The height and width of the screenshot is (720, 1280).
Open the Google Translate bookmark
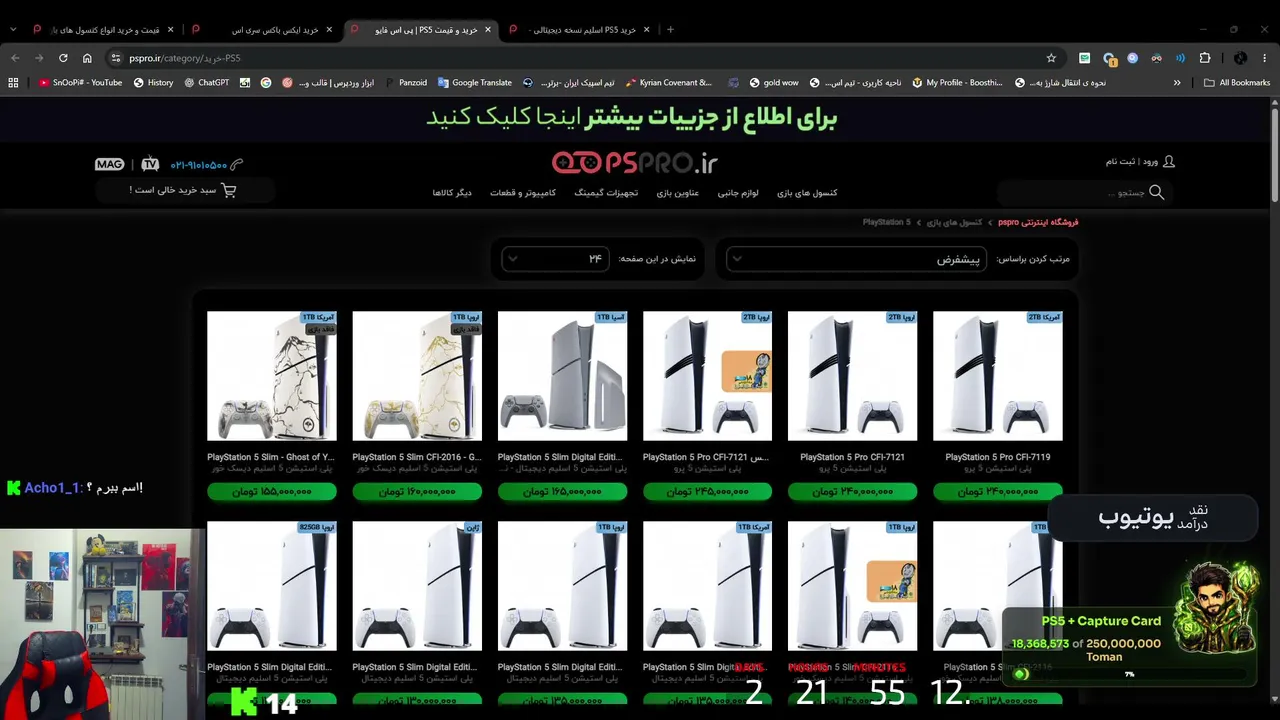[x=475, y=83]
